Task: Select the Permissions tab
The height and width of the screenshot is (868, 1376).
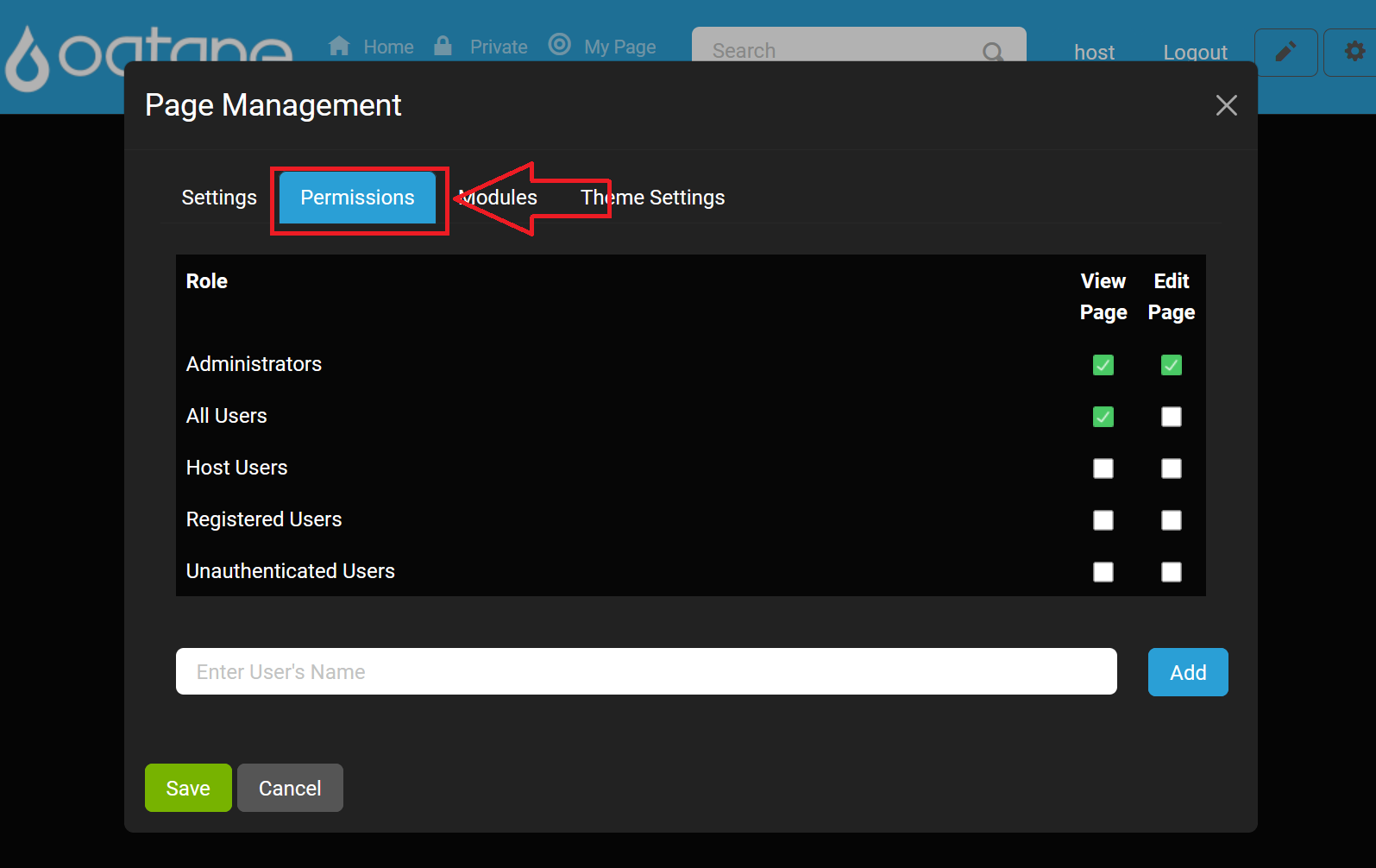Action: 357,198
